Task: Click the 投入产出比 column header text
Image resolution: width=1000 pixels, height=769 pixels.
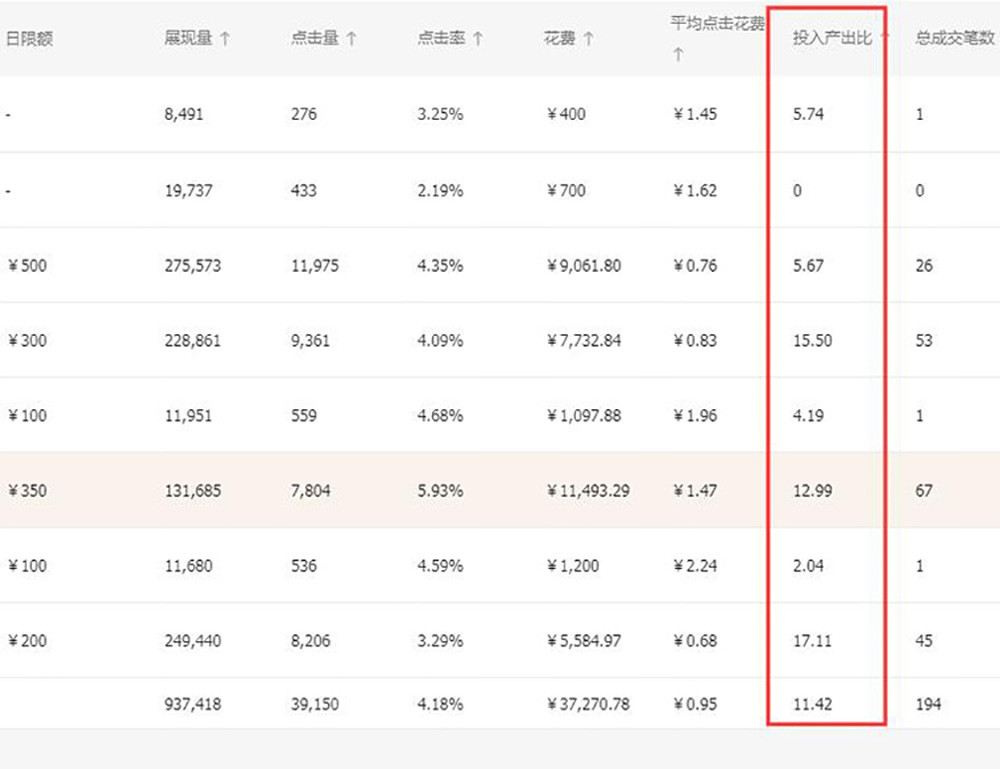Action: coord(833,39)
